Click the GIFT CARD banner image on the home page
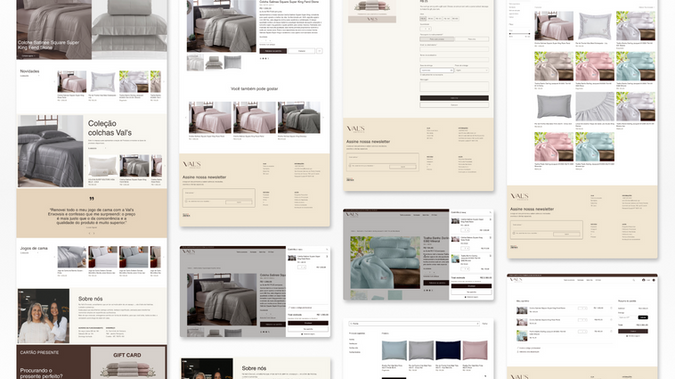The image size is (675, 379). 127,363
